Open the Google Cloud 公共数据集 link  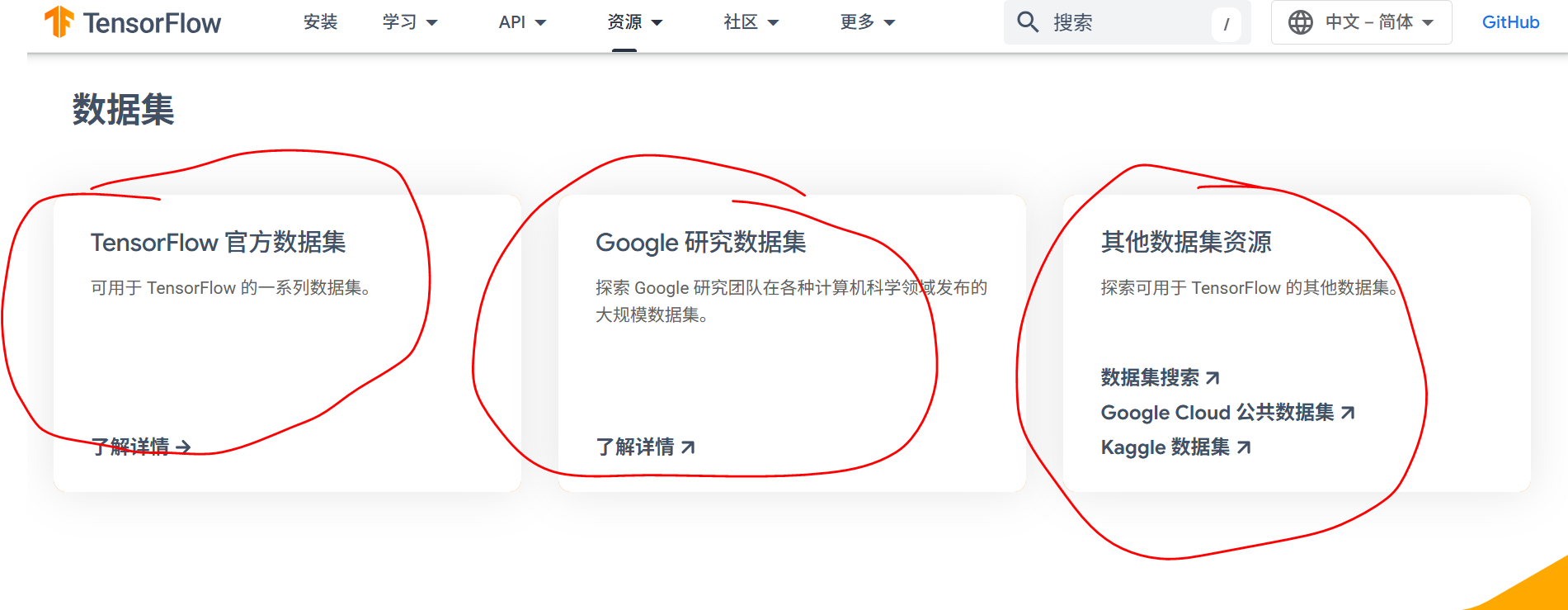(x=1227, y=413)
